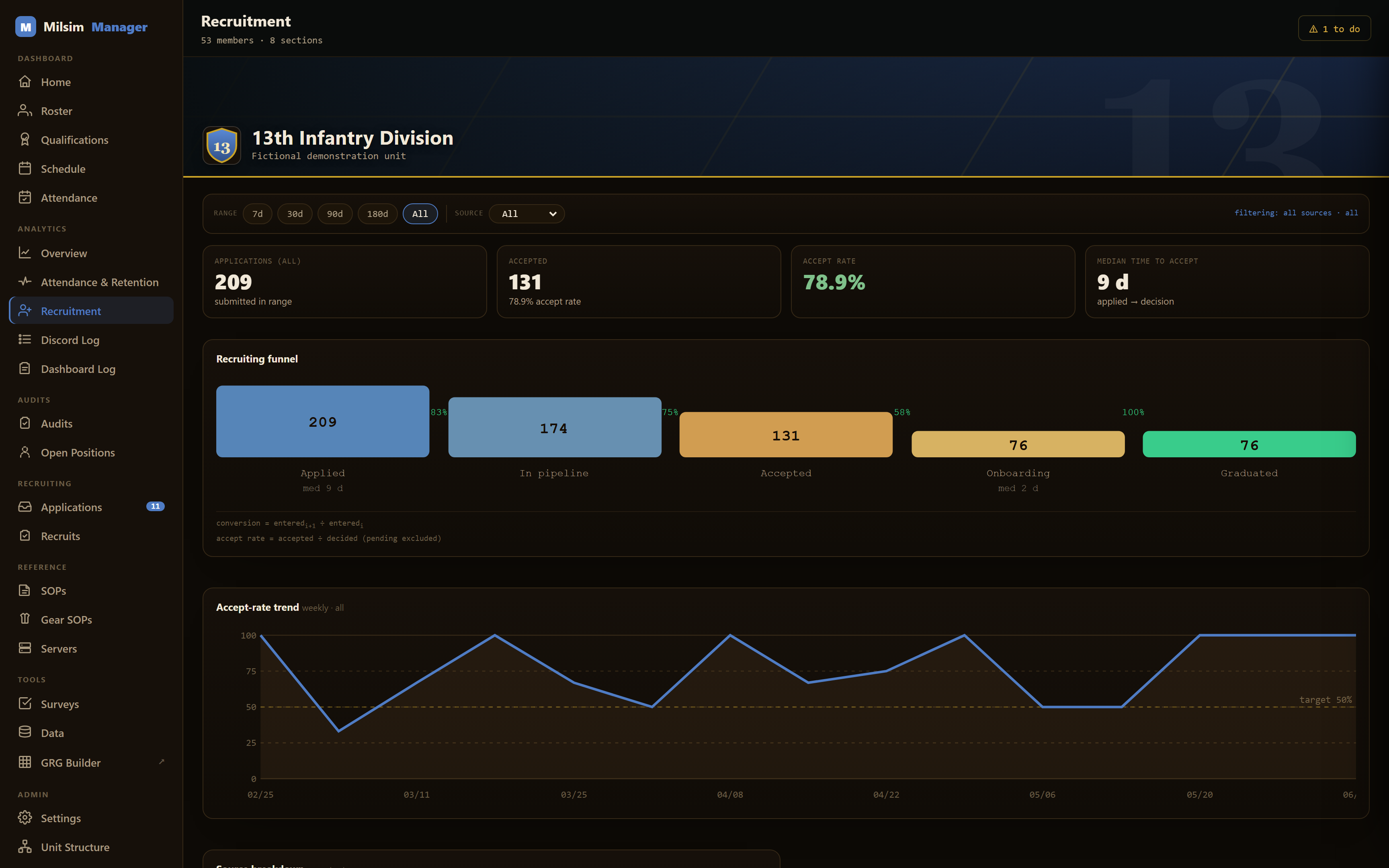Screen dimensions: 1389x868
Task: Open the Applications menu item
Action: 91,507
